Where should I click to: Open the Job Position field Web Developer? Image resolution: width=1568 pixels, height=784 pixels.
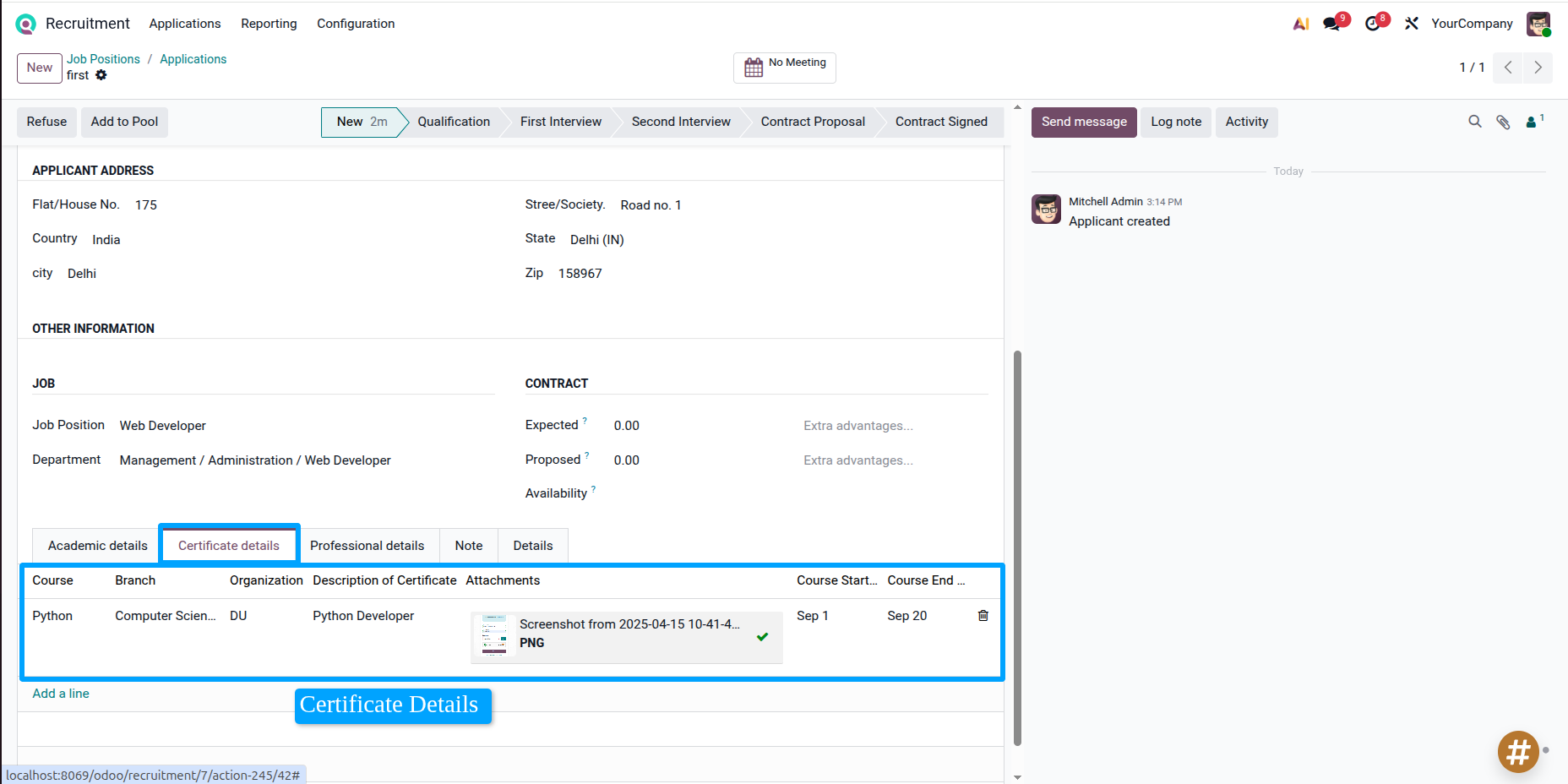coord(163,426)
